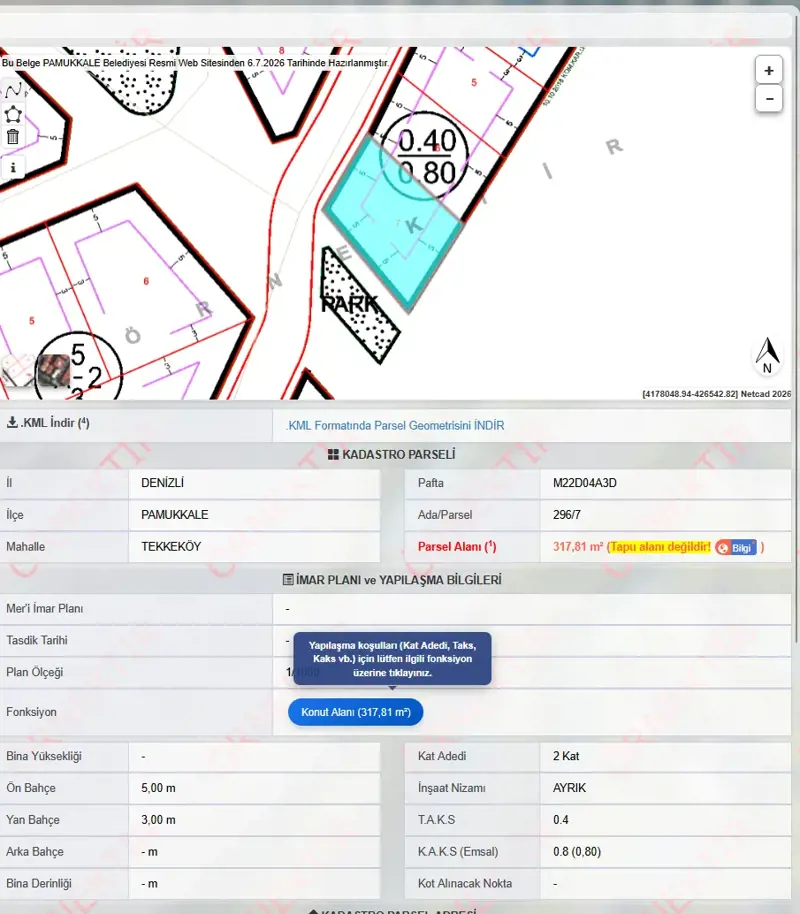Image resolution: width=800 pixels, height=914 pixels.
Task: Select the DENİZLİ province value
Action: 162,483
